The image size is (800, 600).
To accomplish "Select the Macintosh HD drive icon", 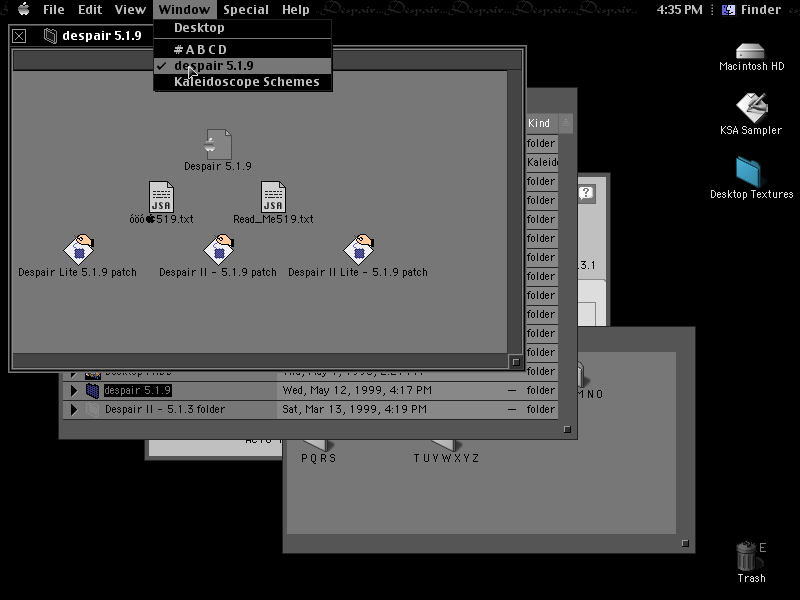I will (x=750, y=51).
